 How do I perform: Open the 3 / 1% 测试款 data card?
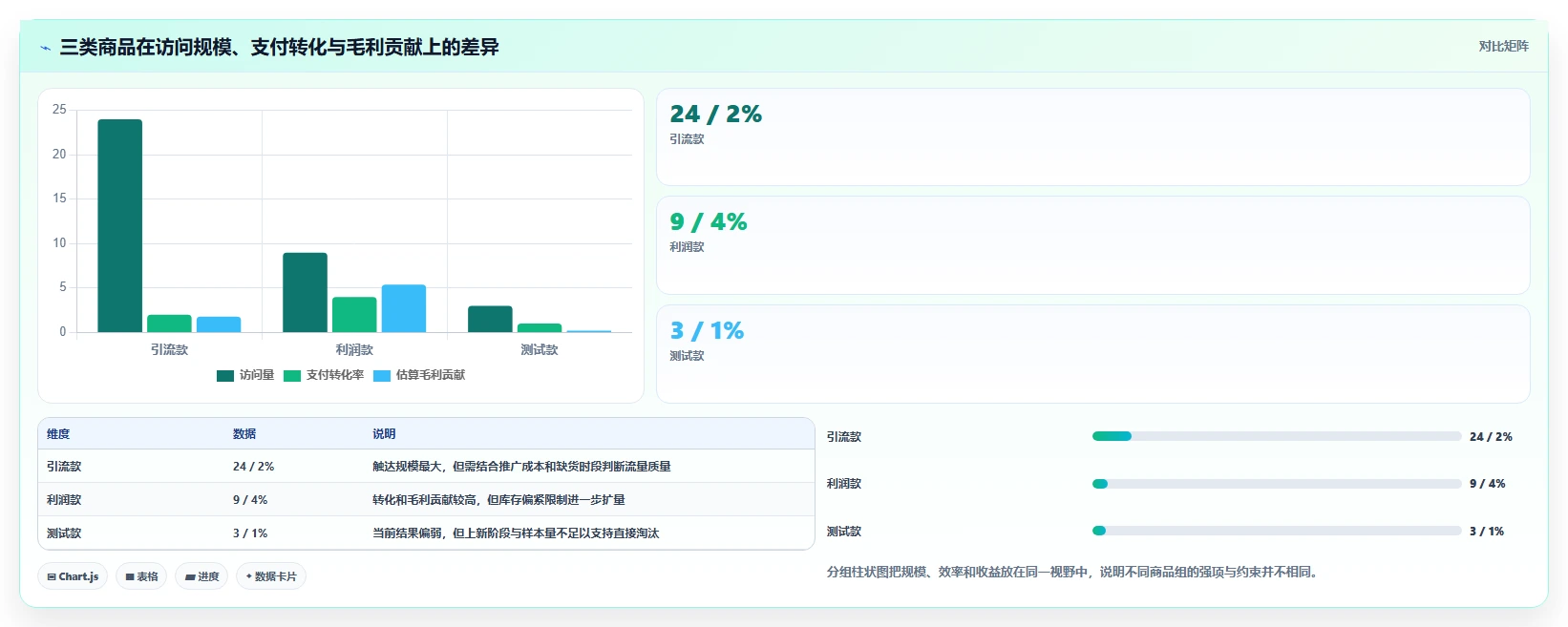1093,354
